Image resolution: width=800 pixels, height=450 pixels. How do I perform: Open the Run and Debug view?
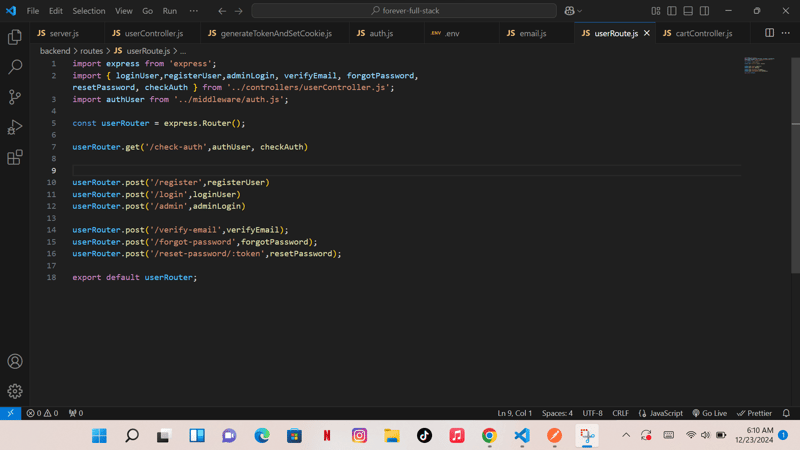coord(15,127)
